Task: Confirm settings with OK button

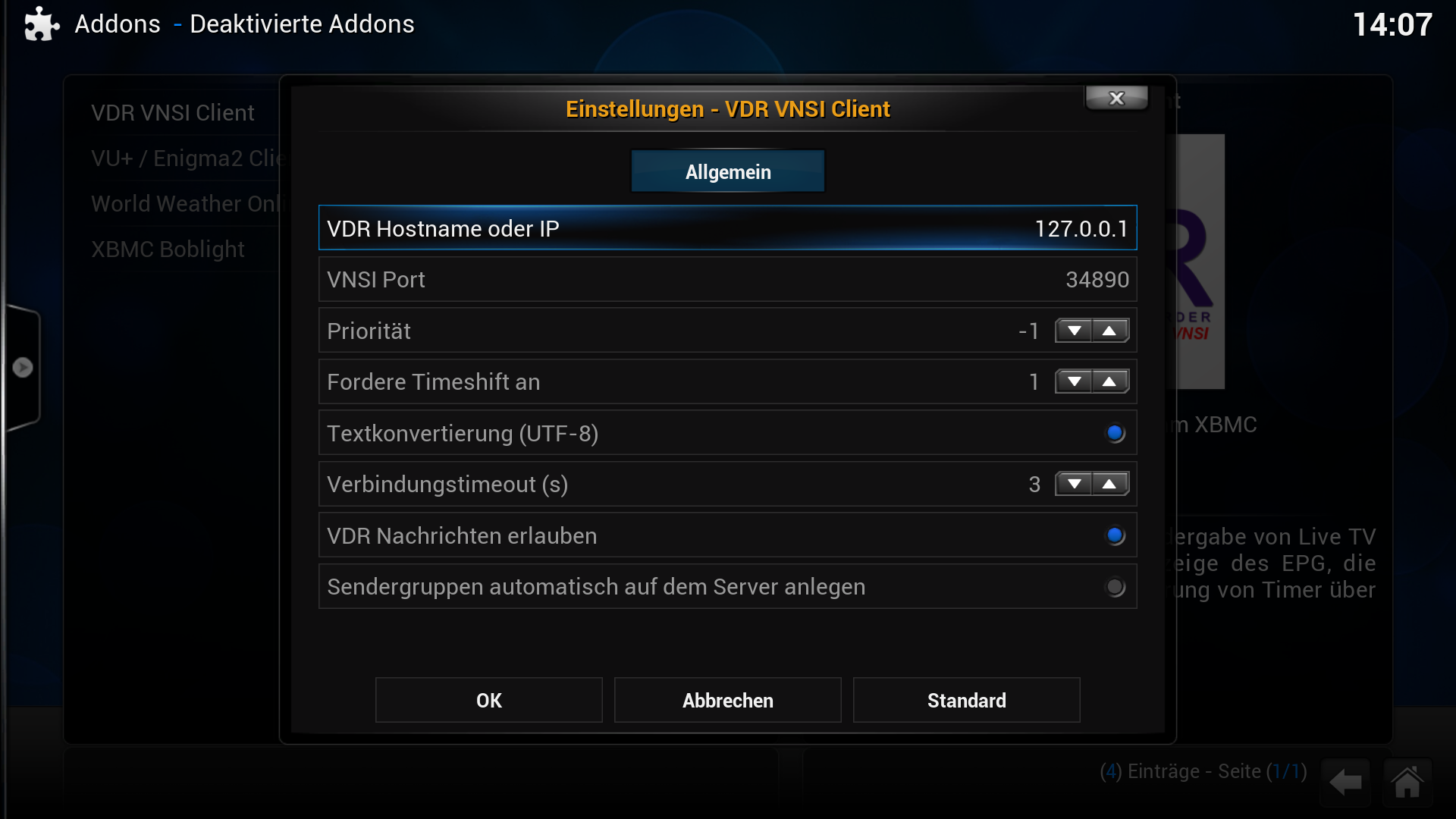Action: pos(489,700)
